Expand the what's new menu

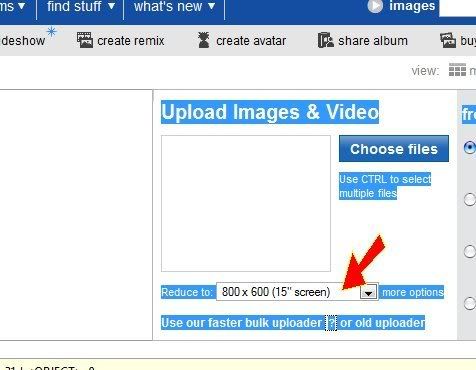pos(174,6)
